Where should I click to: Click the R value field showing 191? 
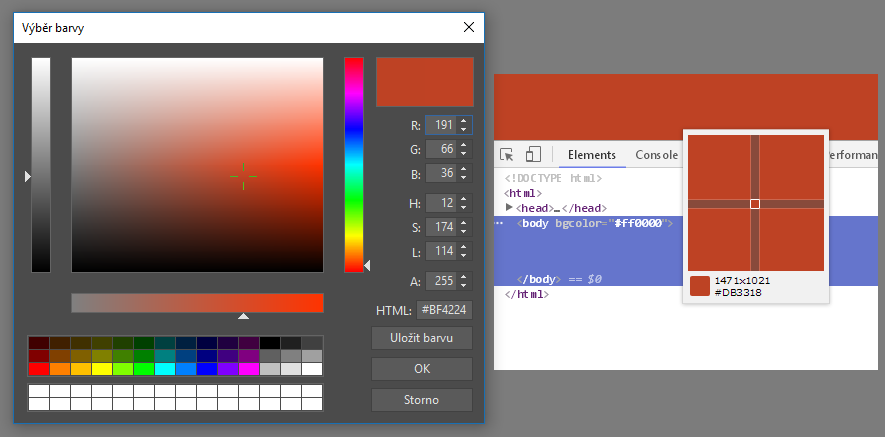(441, 125)
